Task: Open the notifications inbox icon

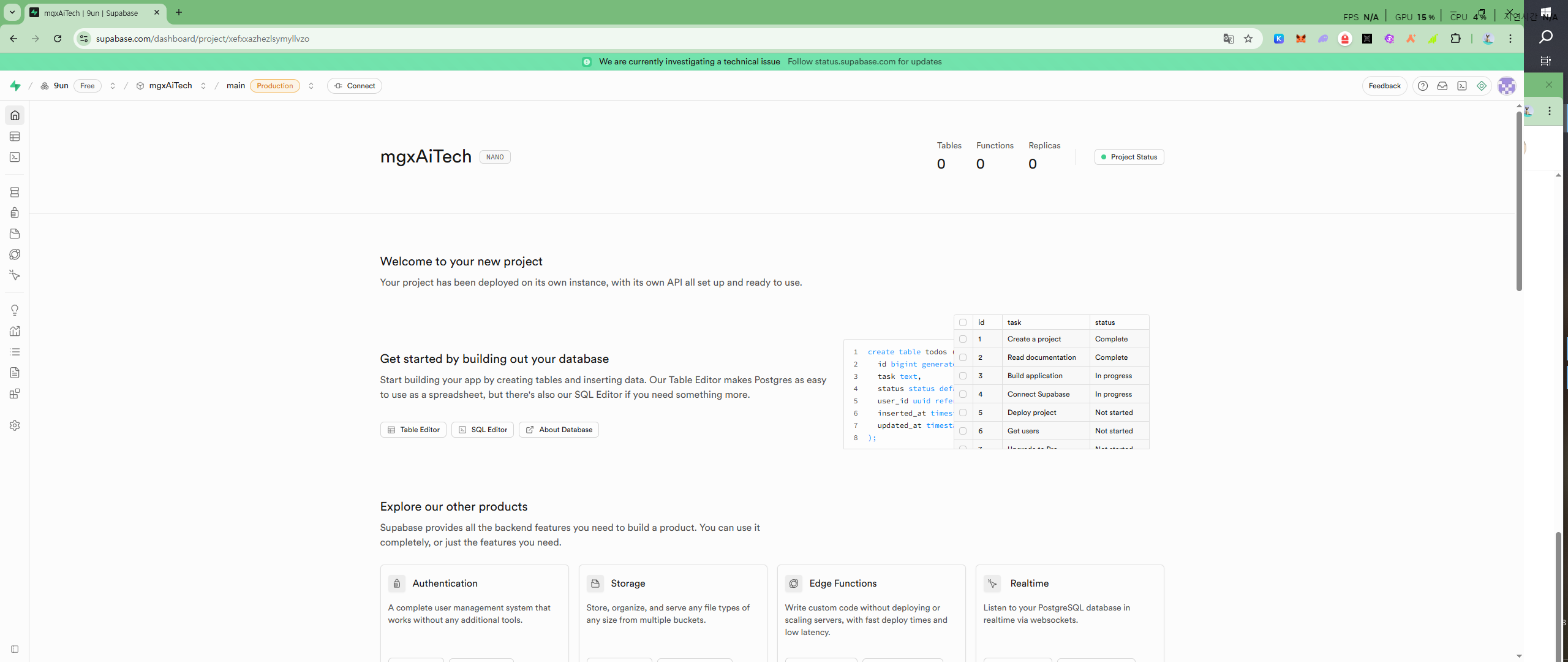Action: 1442,86
